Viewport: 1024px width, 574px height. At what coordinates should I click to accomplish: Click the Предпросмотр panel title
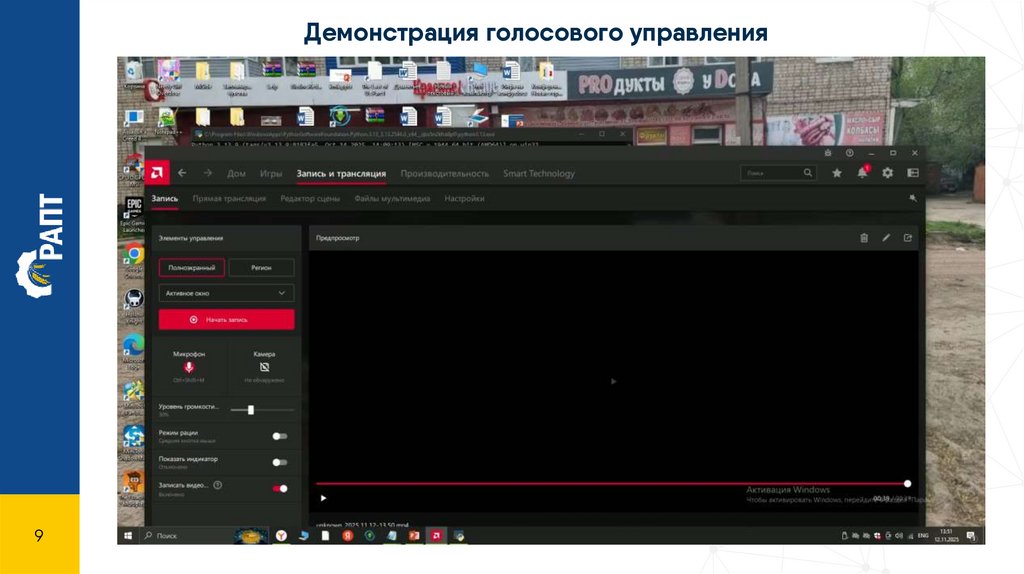click(x=338, y=238)
